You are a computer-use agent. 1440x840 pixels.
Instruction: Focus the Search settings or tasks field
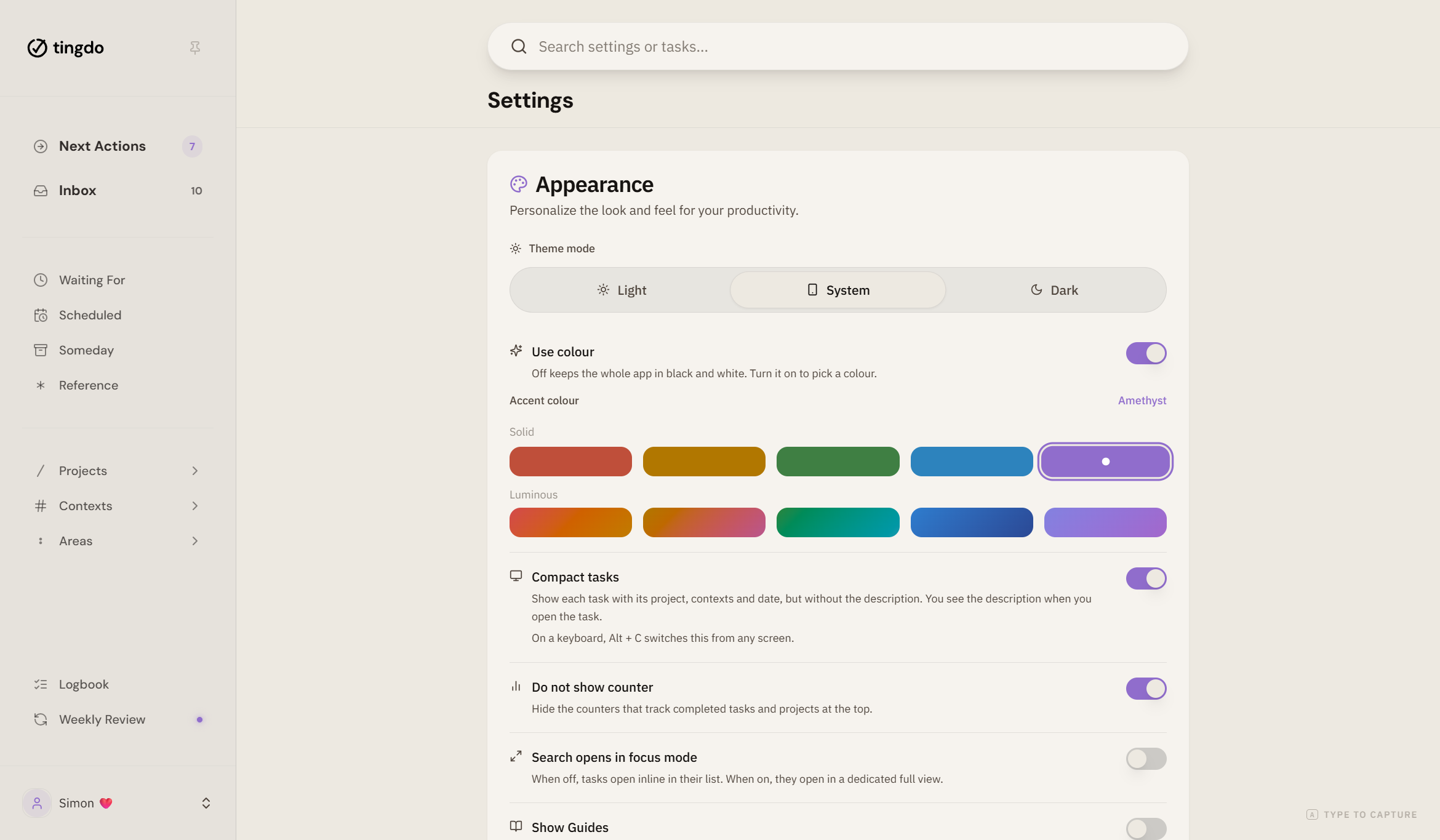838,47
